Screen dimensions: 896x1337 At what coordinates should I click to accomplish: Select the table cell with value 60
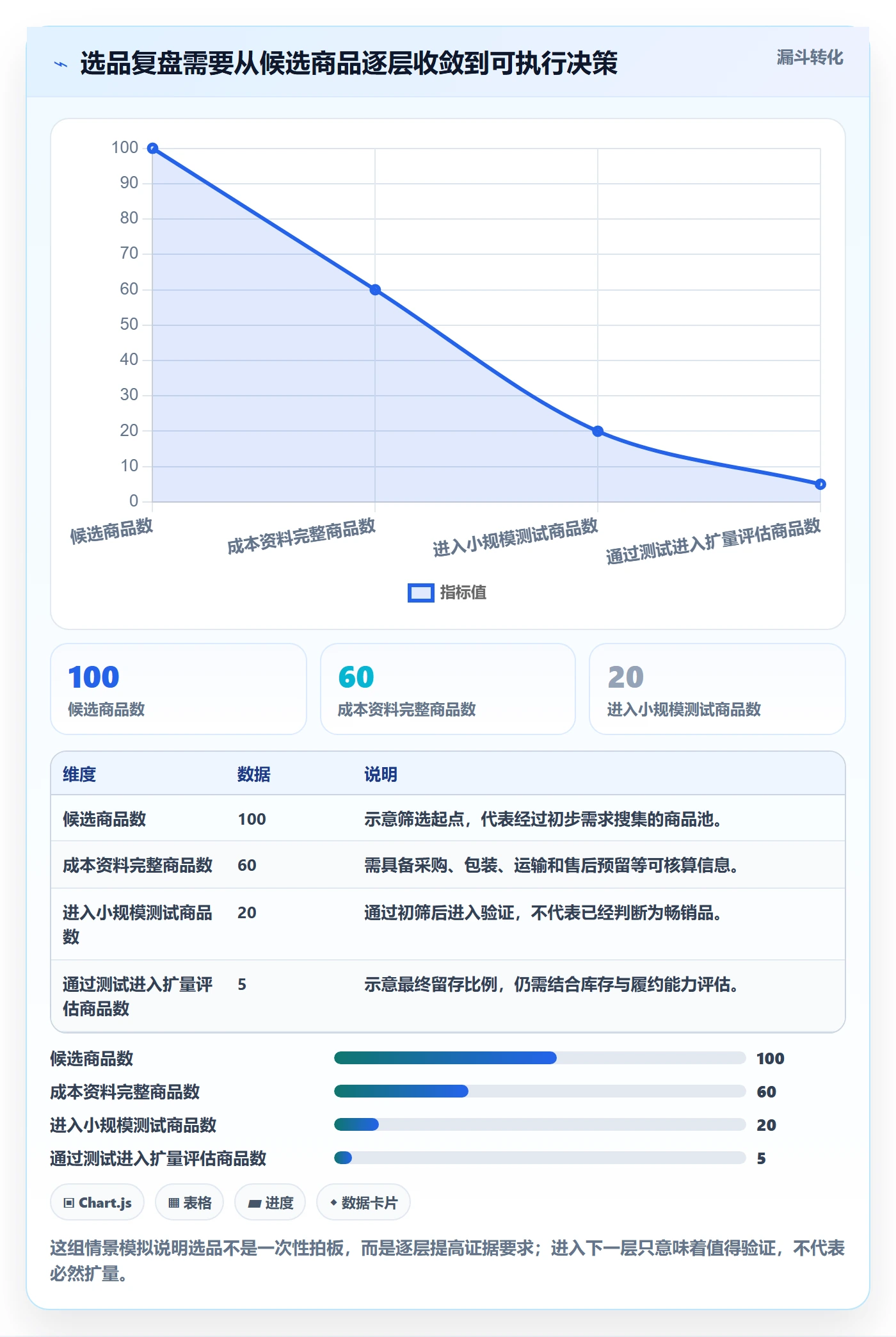click(x=247, y=865)
